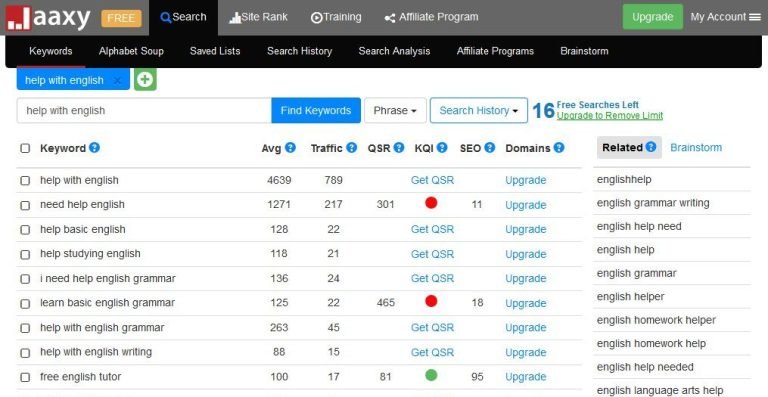Click Get QSR for 'help basic english'

432,229
